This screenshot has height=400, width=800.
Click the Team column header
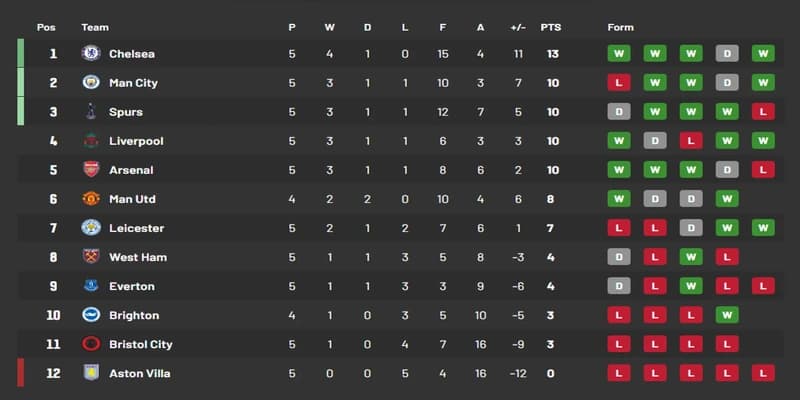[x=95, y=27]
